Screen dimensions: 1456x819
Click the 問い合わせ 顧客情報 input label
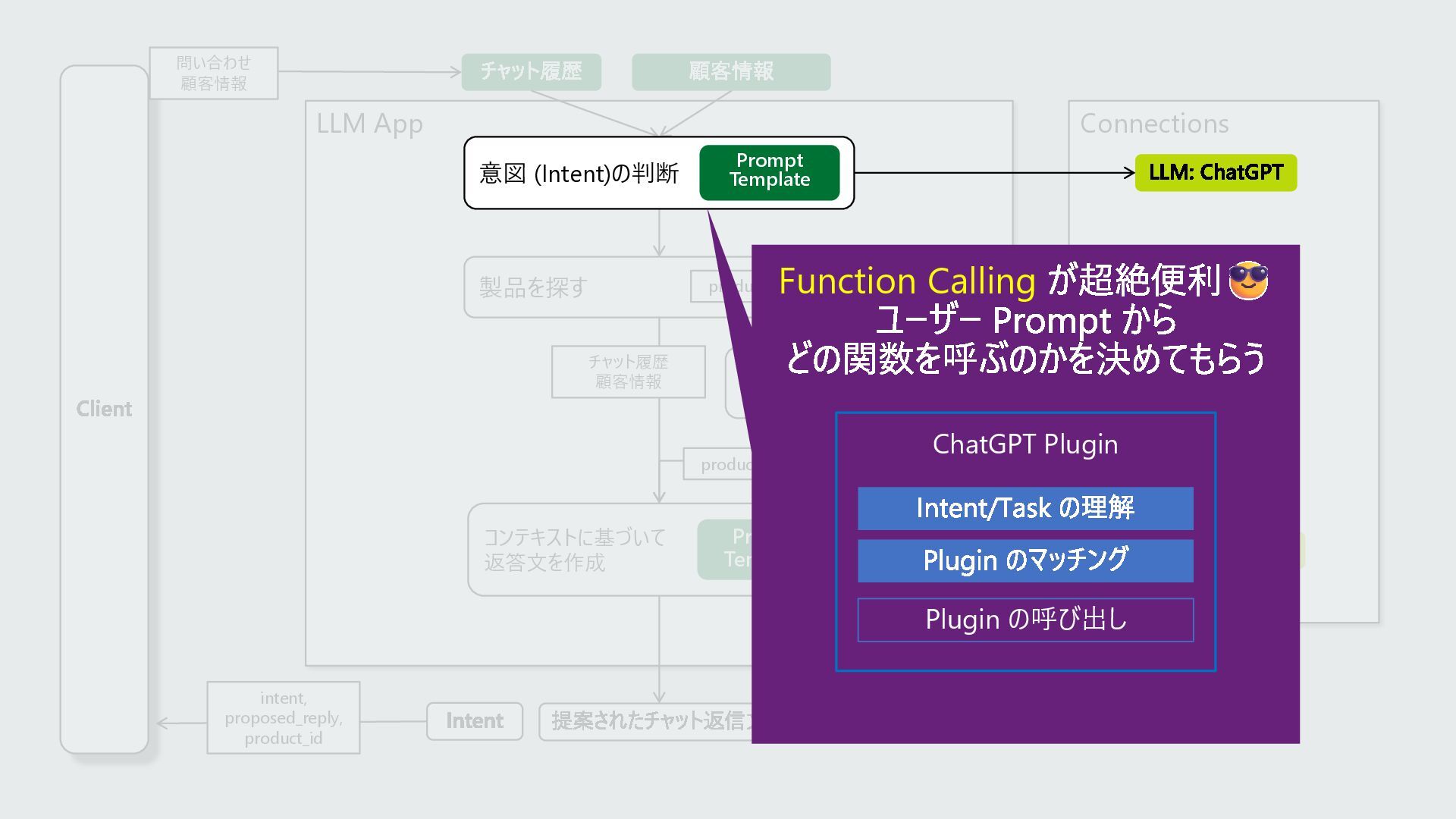213,73
